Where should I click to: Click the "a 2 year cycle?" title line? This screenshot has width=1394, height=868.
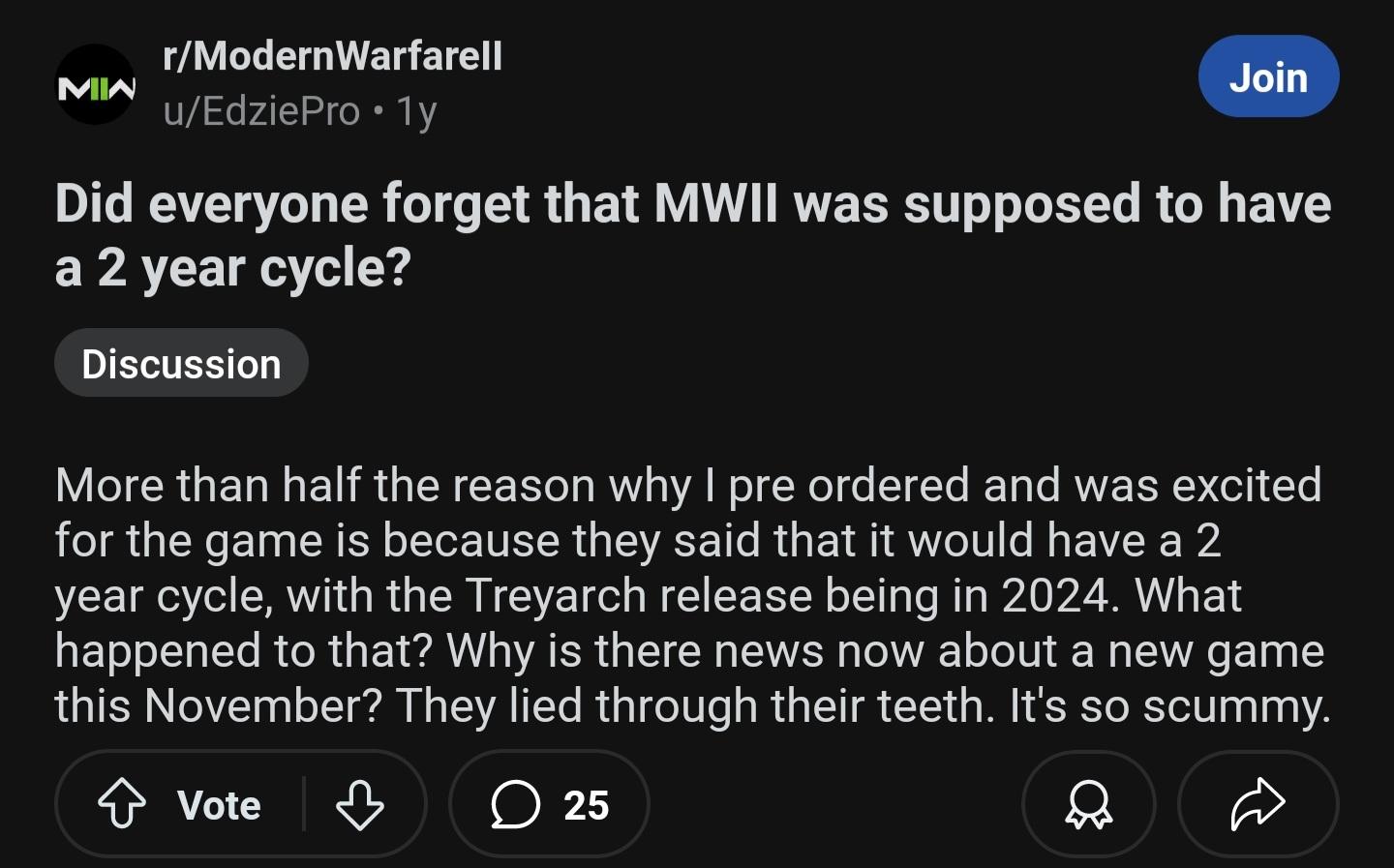pos(233,268)
